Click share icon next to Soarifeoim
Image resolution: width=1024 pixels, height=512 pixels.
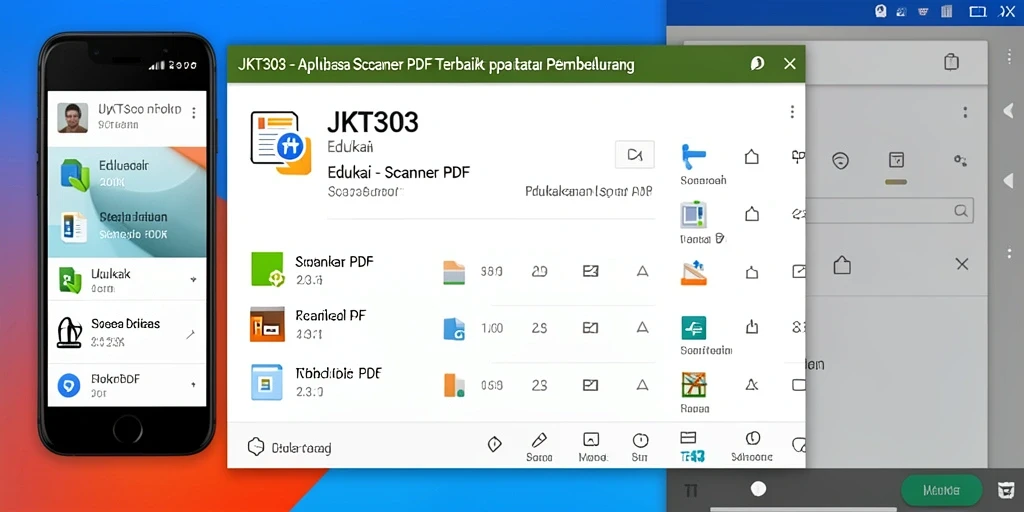tap(752, 327)
